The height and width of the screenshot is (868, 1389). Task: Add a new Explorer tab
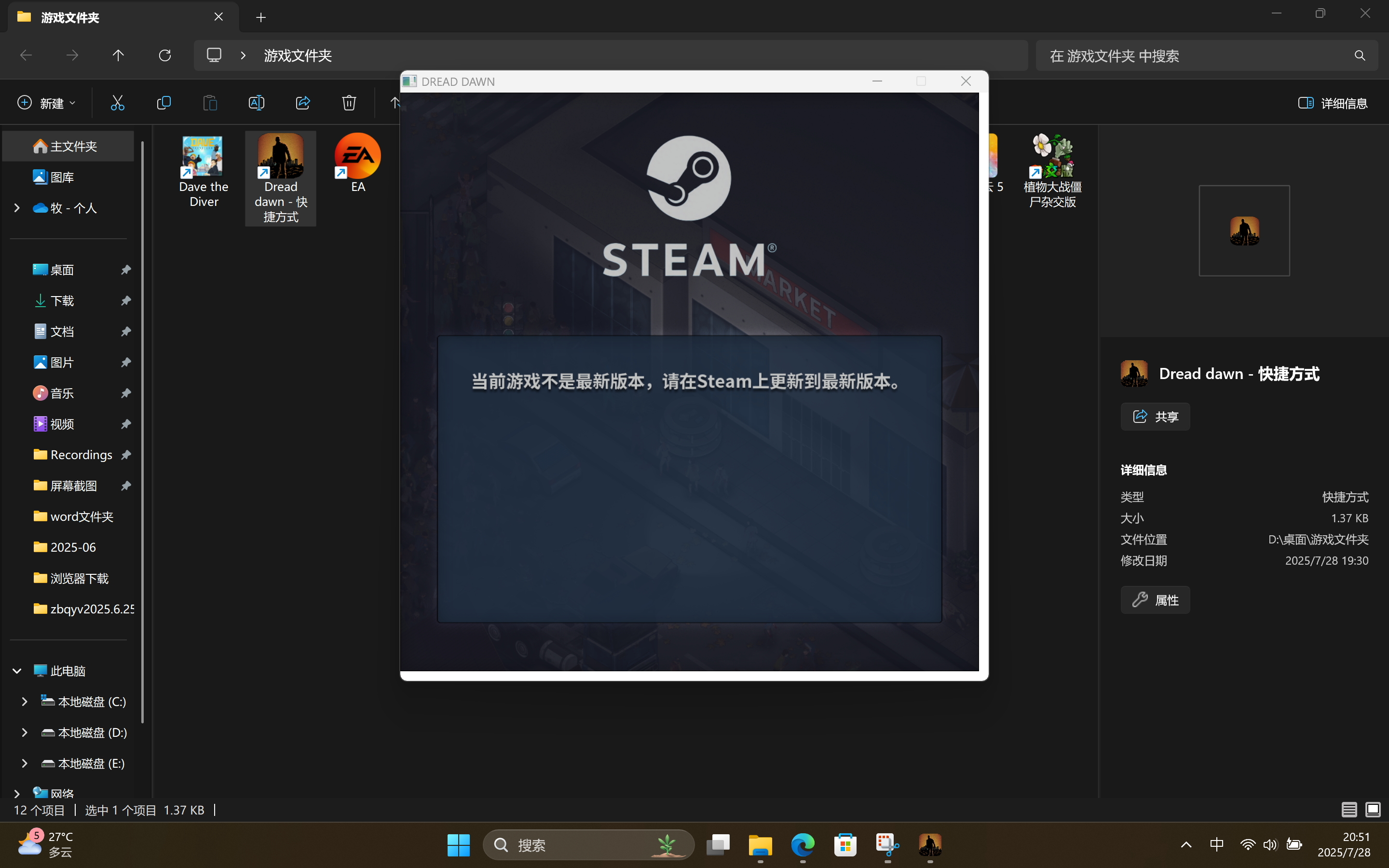pyautogui.click(x=260, y=17)
